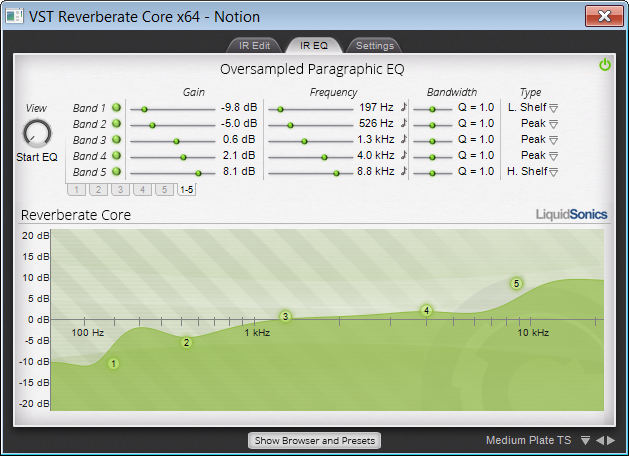The width and height of the screenshot is (629, 456).
Task: Show only band 1 tab
Action: [76, 190]
